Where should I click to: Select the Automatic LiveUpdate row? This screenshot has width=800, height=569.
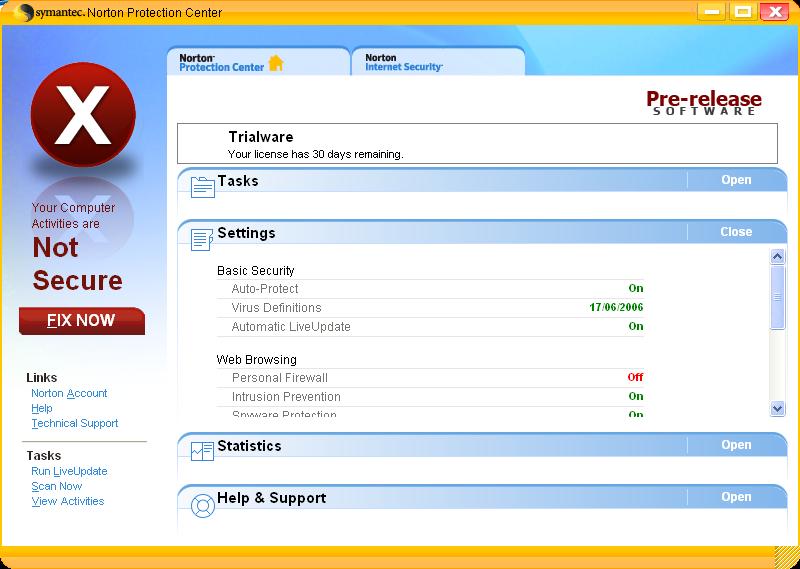pos(430,327)
